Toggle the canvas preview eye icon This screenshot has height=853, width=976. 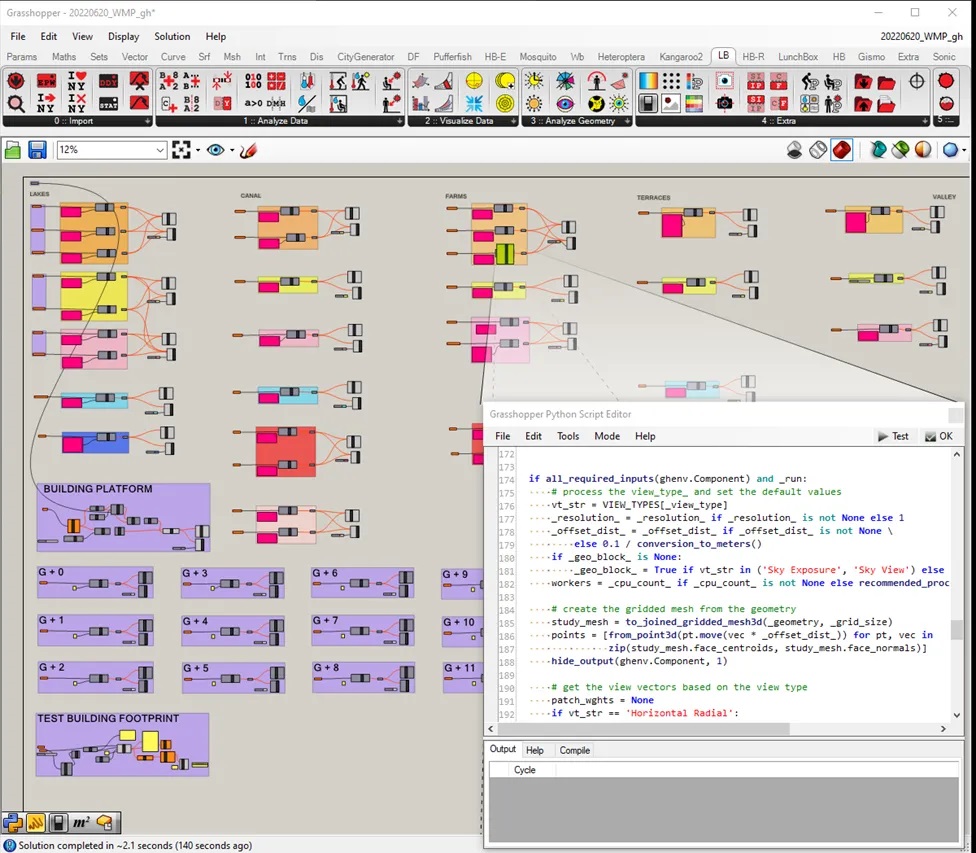click(215, 150)
